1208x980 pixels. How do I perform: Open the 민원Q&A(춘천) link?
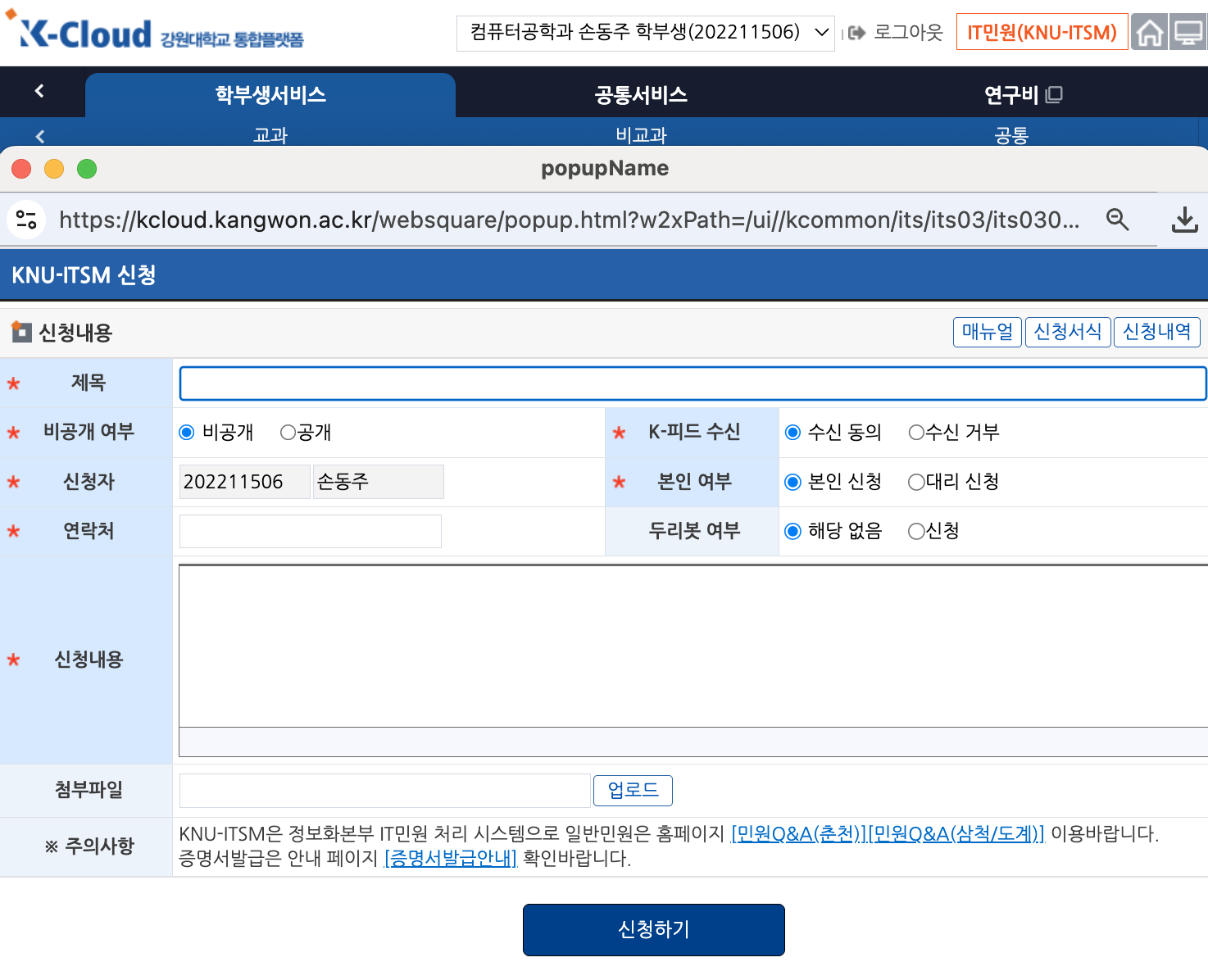[795, 833]
